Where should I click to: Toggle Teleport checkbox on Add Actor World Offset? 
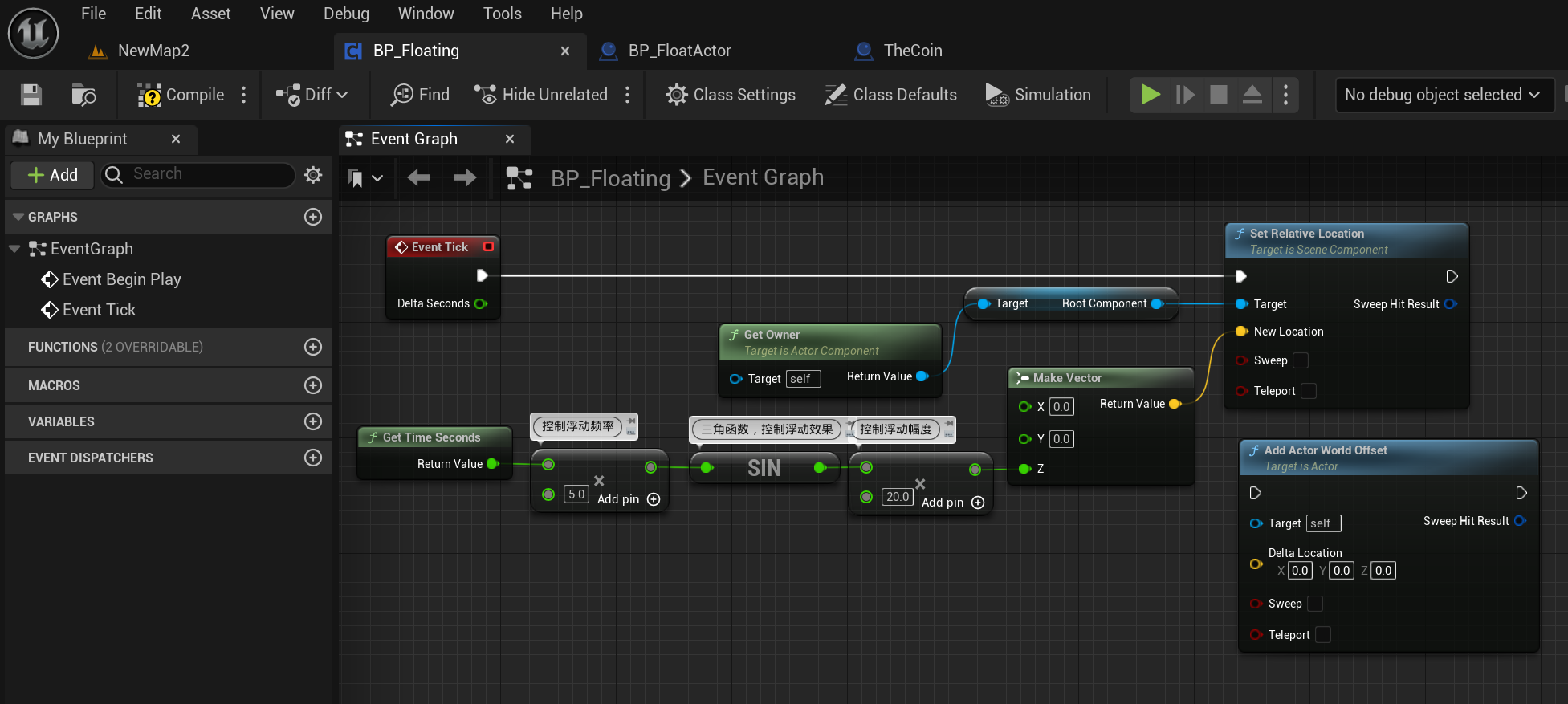(x=1323, y=635)
